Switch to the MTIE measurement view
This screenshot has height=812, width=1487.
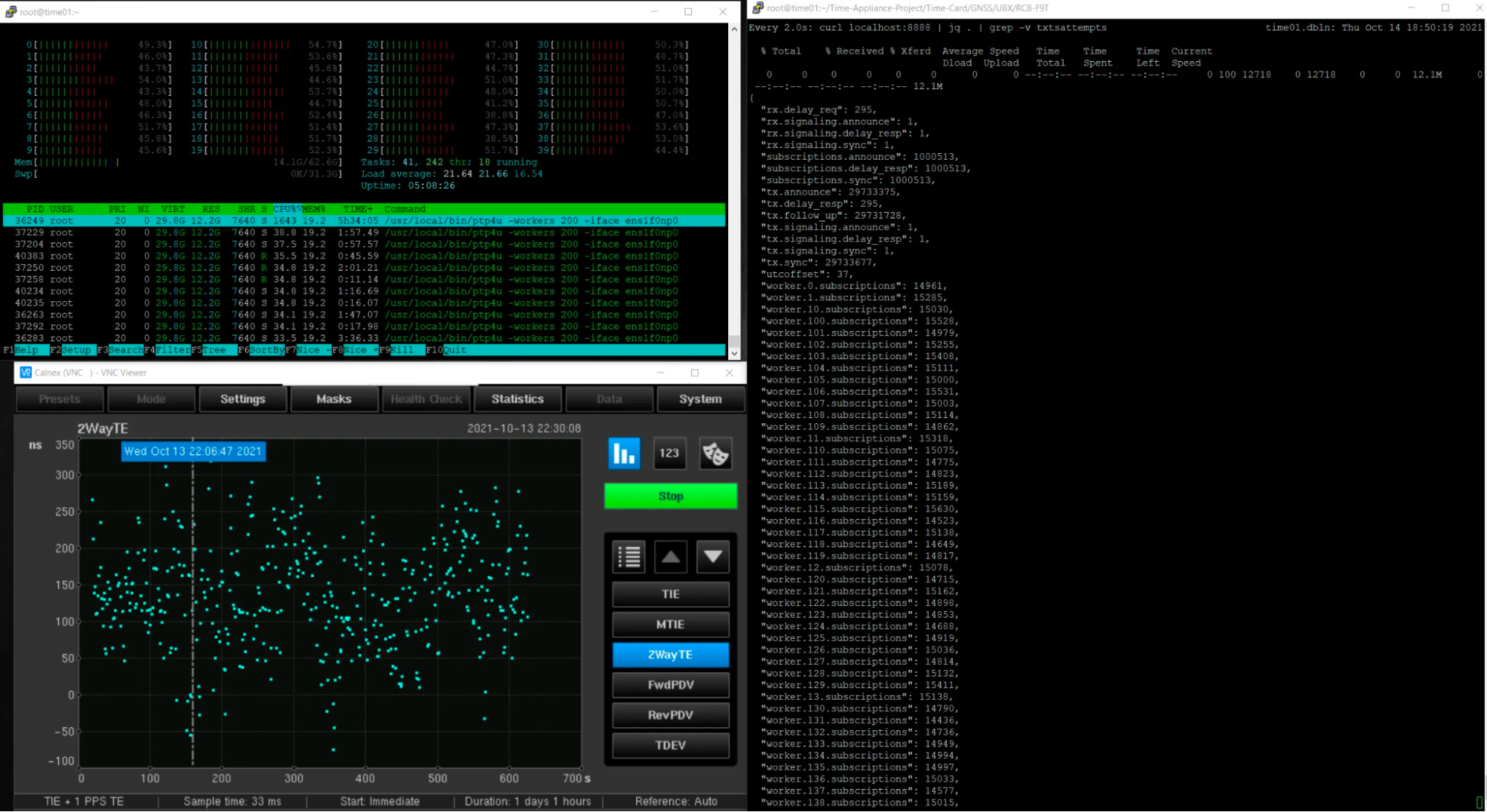(670, 624)
